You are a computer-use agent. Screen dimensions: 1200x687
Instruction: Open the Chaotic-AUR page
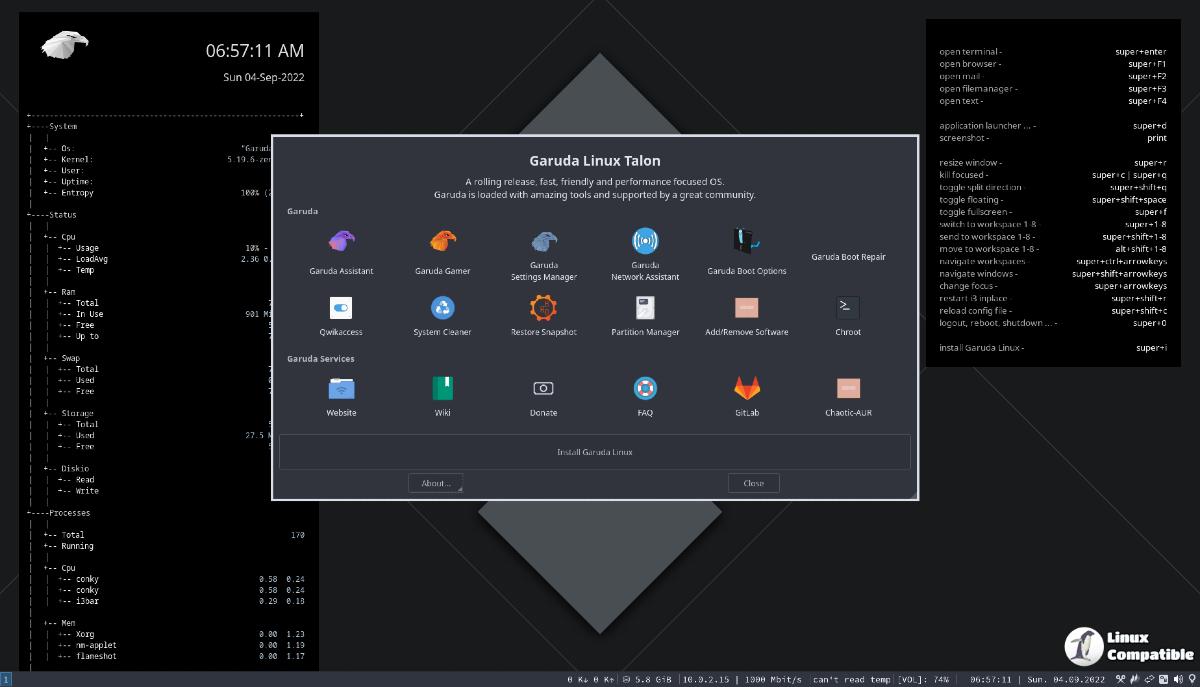coord(846,393)
